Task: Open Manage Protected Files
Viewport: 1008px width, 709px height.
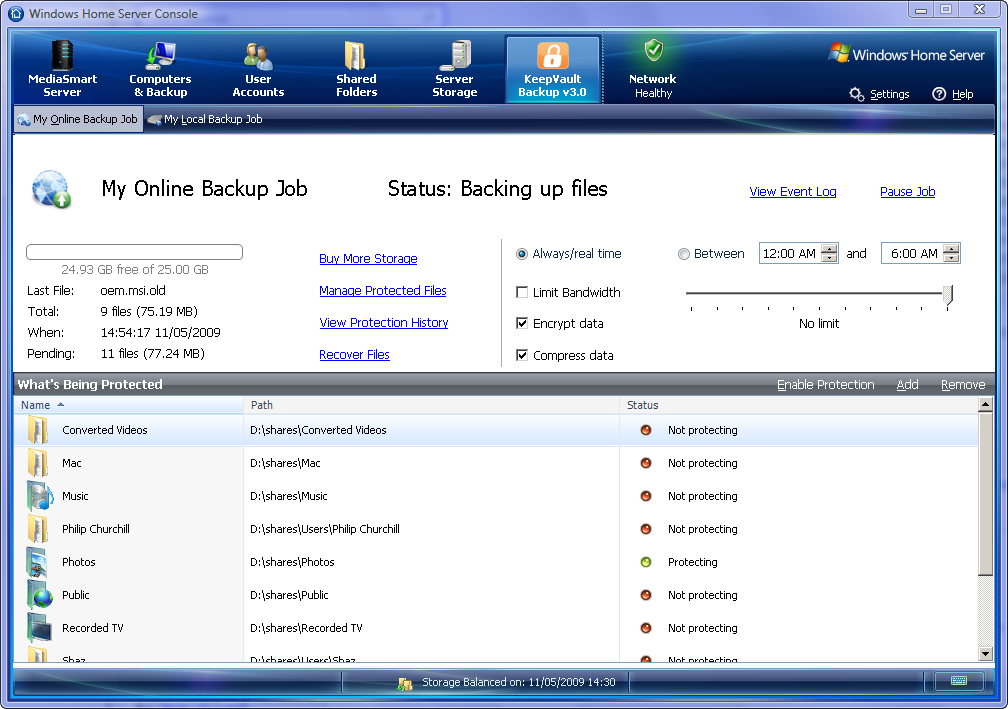Action: [x=382, y=291]
